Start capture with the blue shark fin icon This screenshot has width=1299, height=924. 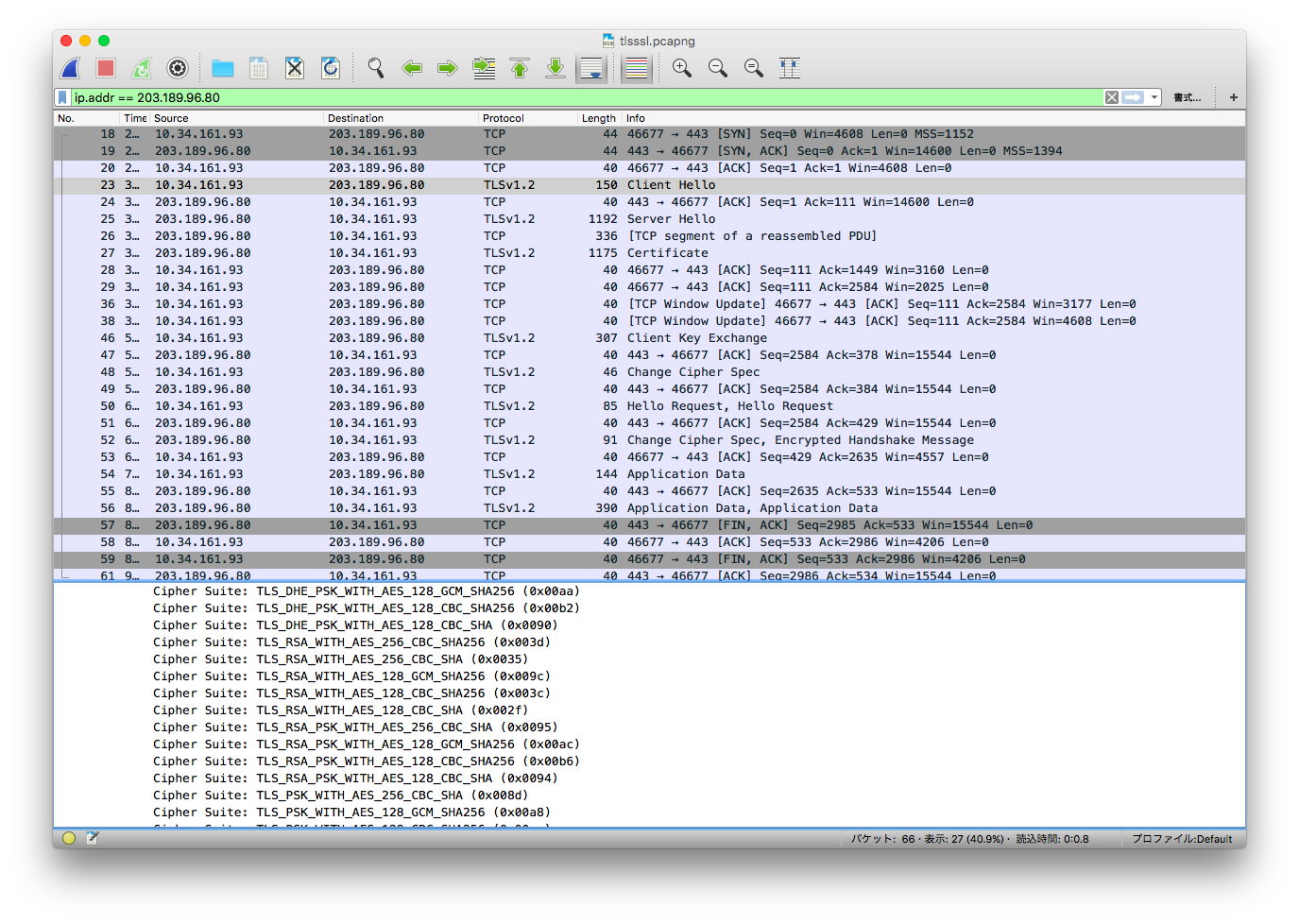point(70,68)
